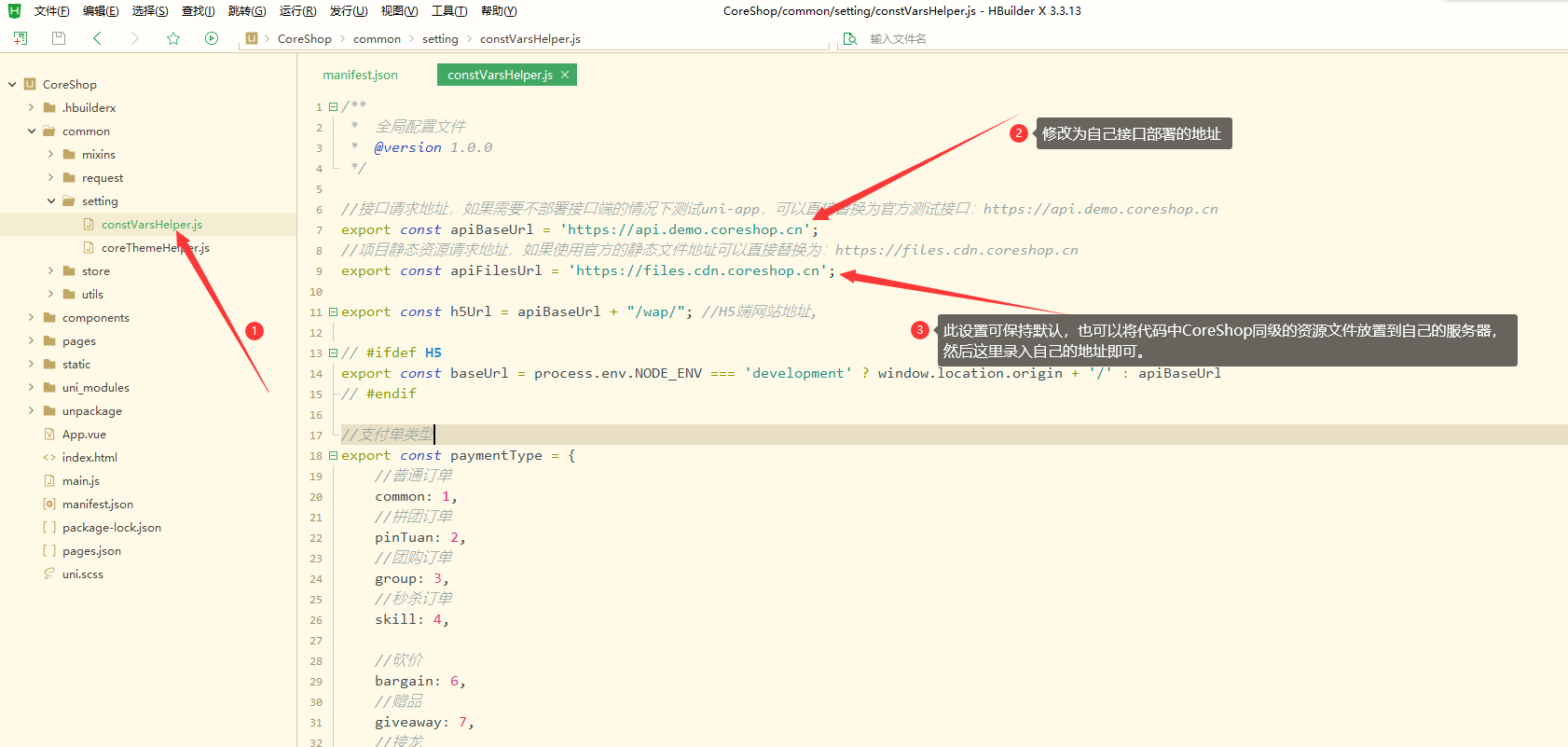1568x747 pixels.
Task: Expand the mixins folder chevron
Action: click(51, 155)
